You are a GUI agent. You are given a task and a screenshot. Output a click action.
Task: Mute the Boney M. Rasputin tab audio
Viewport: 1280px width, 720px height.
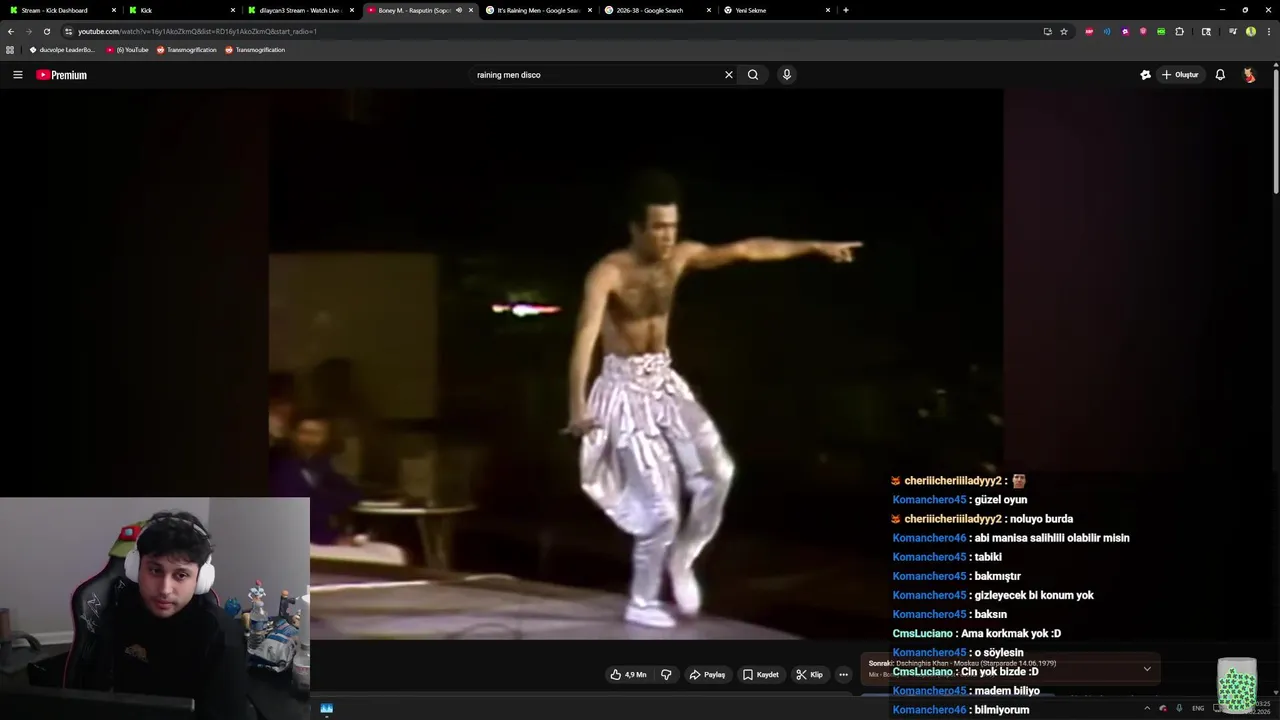(x=459, y=10)
